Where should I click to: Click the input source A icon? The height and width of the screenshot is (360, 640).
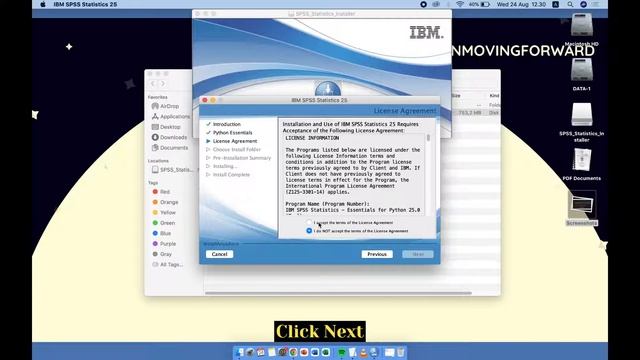click(x=556, y=4)
